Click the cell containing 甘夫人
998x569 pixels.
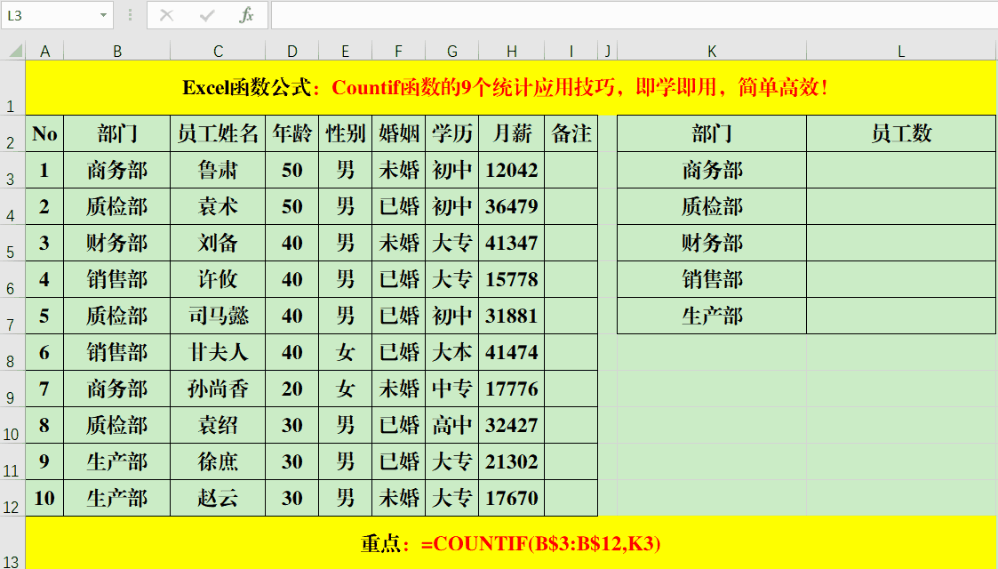coord(218,353)
